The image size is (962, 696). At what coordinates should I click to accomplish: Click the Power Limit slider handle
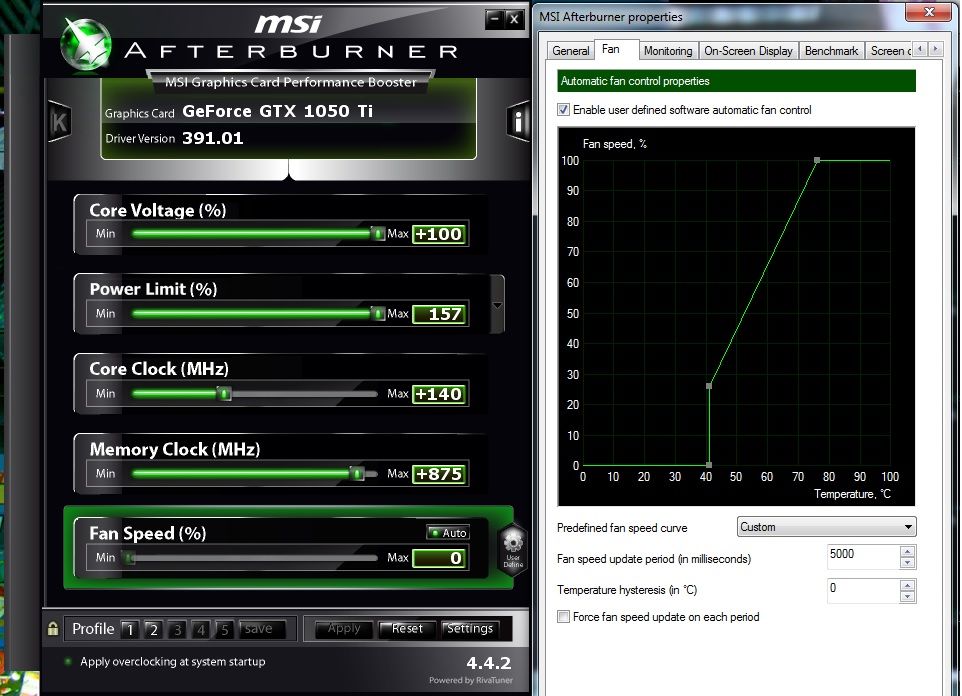(378, 314)
